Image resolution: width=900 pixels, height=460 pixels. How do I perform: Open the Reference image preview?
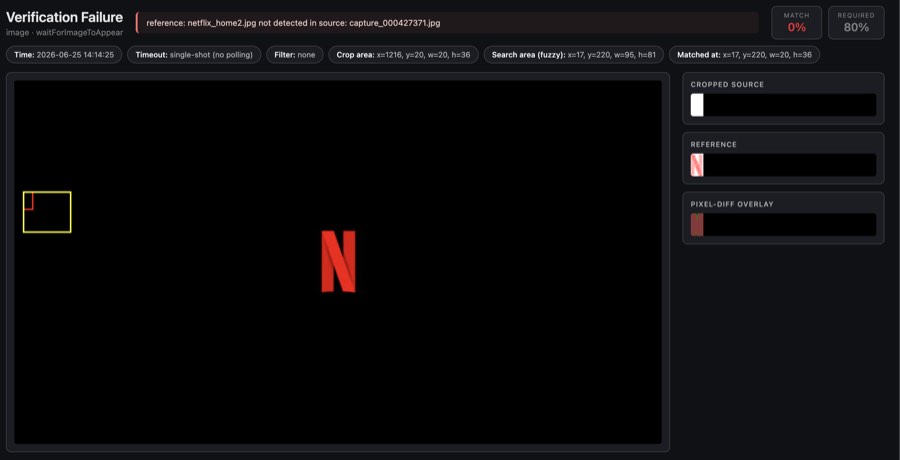pos(783,165)
